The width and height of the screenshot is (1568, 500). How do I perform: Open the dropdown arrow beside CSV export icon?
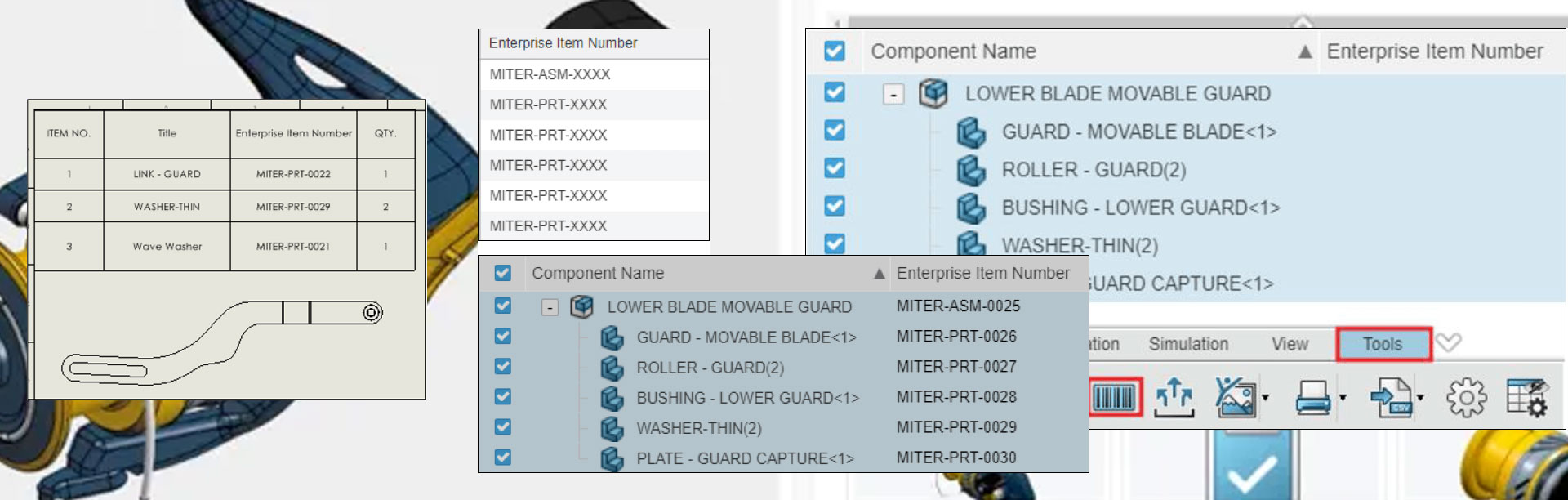(1420, 399)
